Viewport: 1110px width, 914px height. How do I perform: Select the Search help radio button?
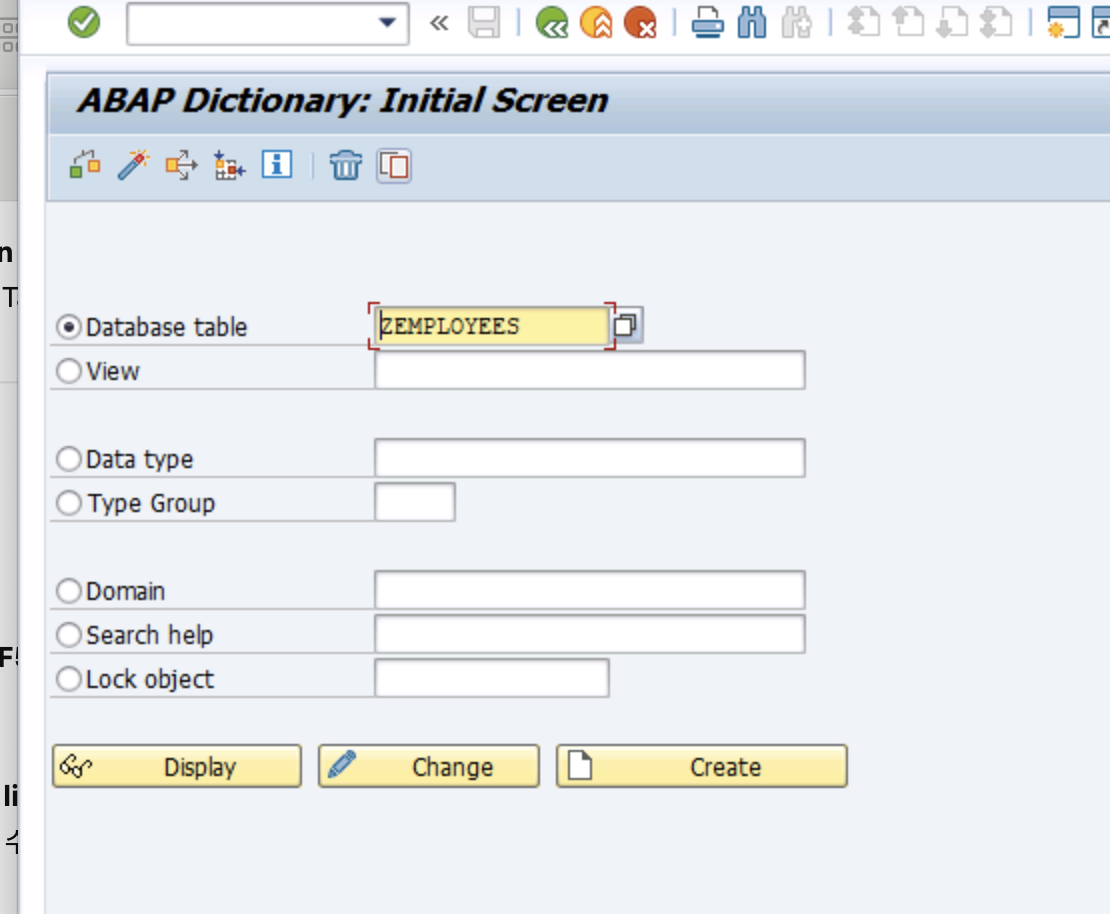coord(69,634)
